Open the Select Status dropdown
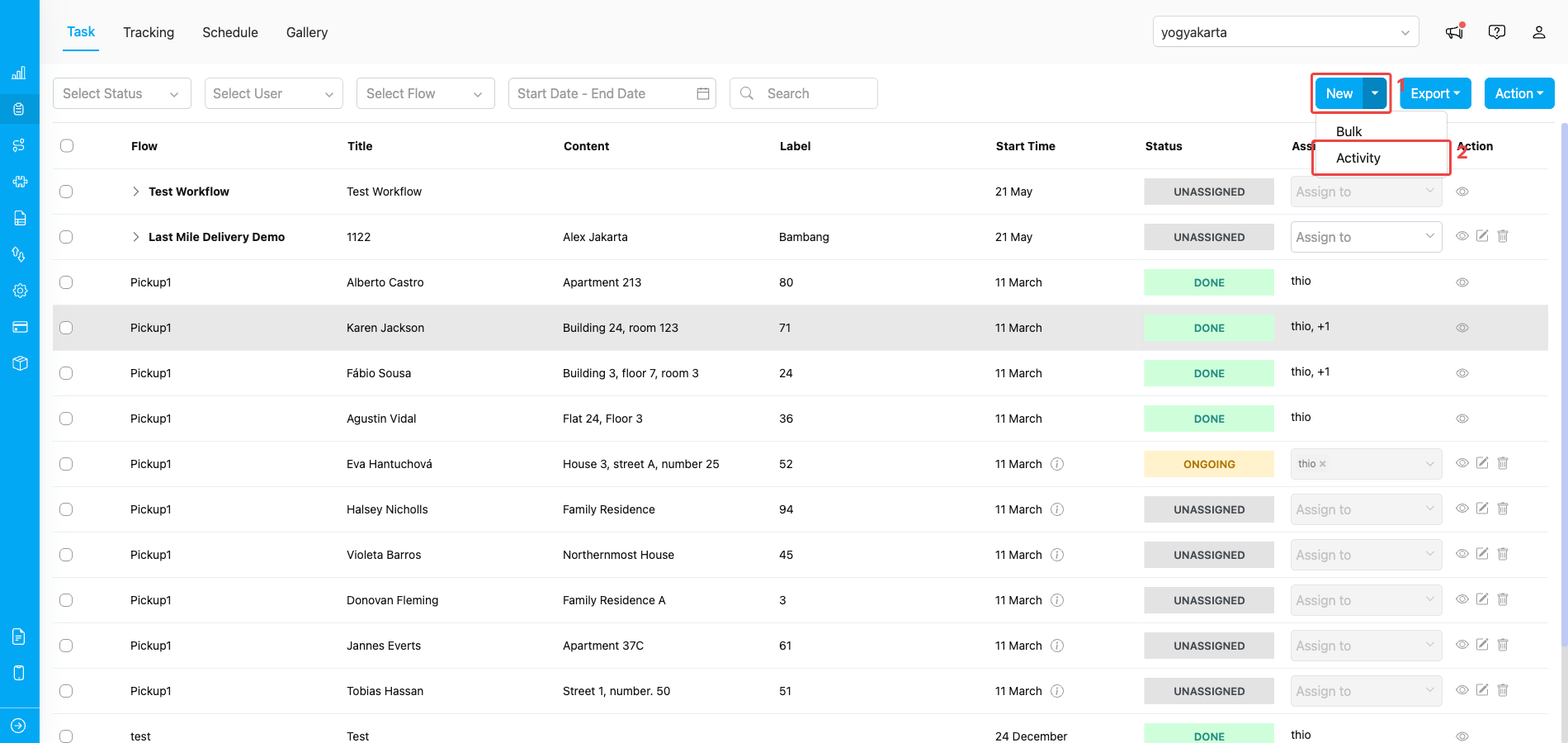This screenshot has width=1568, height=743. point(122,93)
